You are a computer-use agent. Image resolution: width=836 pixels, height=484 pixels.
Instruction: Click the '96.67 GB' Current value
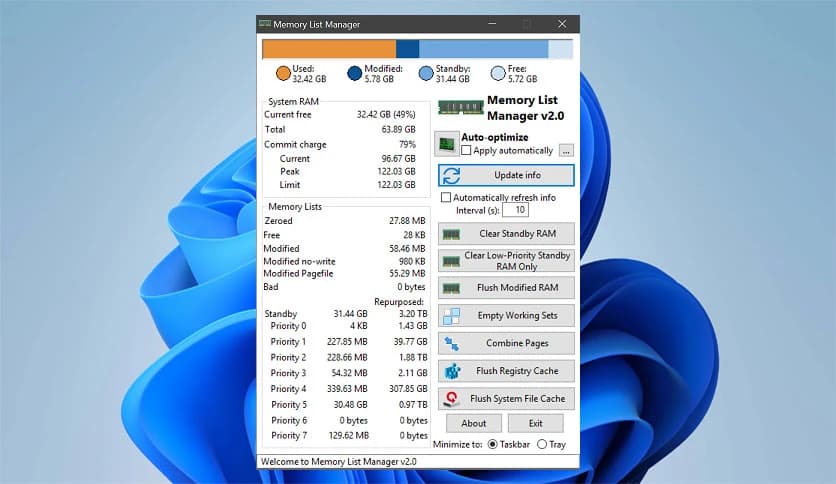pyautogui.click(x=398, y=159)
